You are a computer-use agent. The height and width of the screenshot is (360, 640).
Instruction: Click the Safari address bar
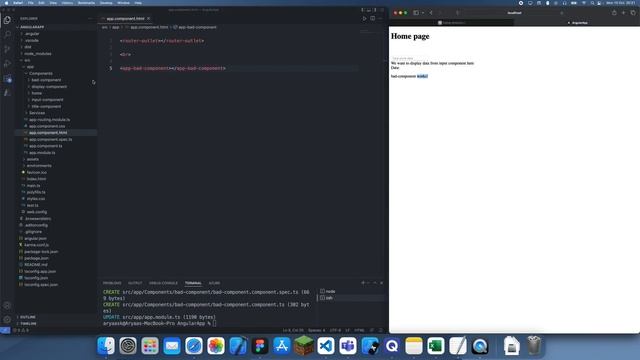(x=514, y=13)
